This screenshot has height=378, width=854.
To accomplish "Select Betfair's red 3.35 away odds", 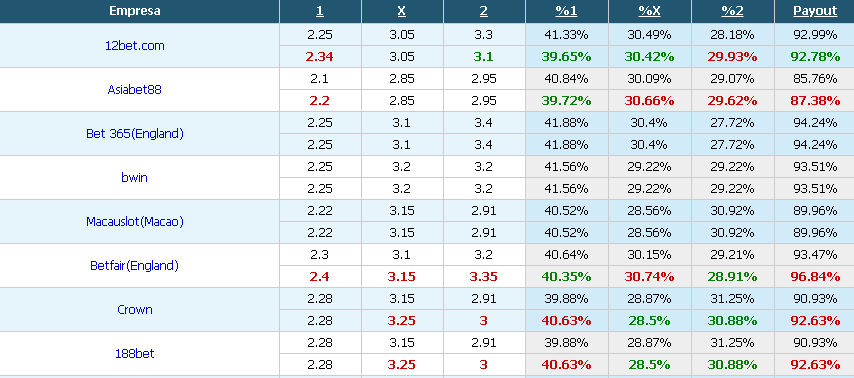I will pos(484,277).
